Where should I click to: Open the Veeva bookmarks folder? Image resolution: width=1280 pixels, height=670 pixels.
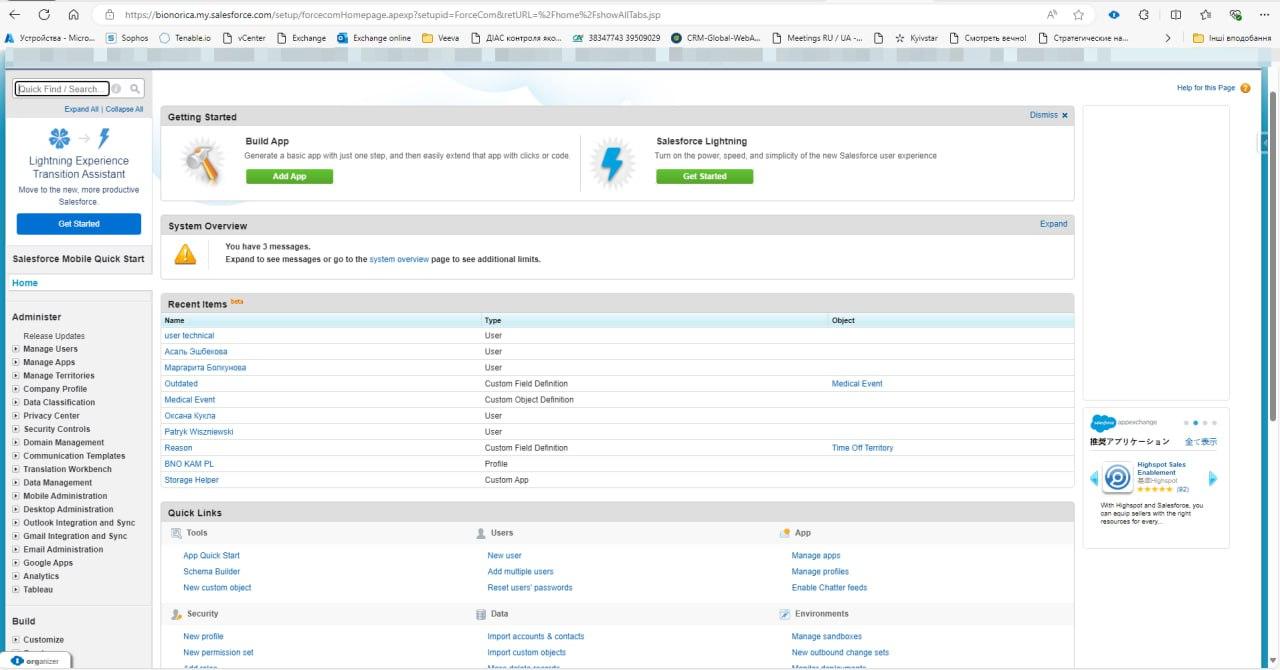(x=440, y=38)
